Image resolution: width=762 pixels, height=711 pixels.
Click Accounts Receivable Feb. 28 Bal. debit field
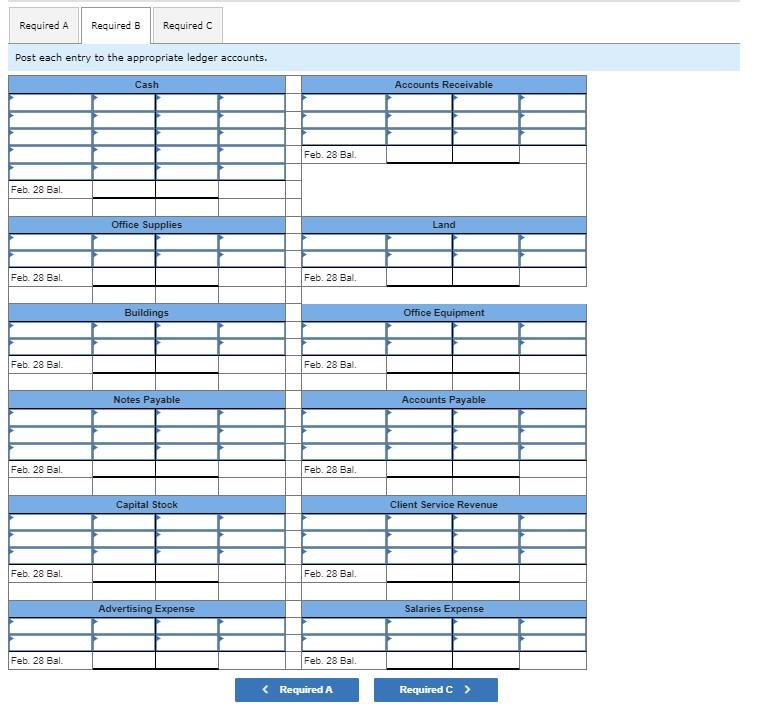419,154
